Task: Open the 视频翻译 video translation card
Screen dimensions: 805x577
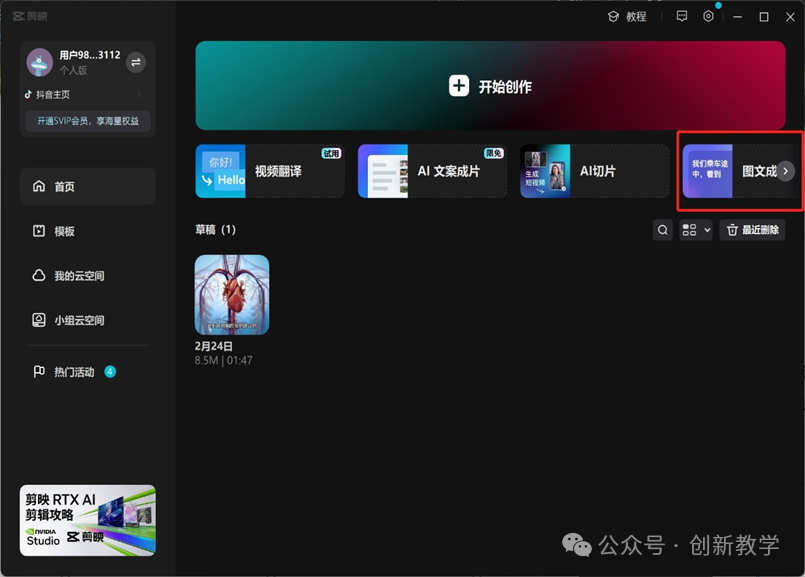Action: coord(270,171)
